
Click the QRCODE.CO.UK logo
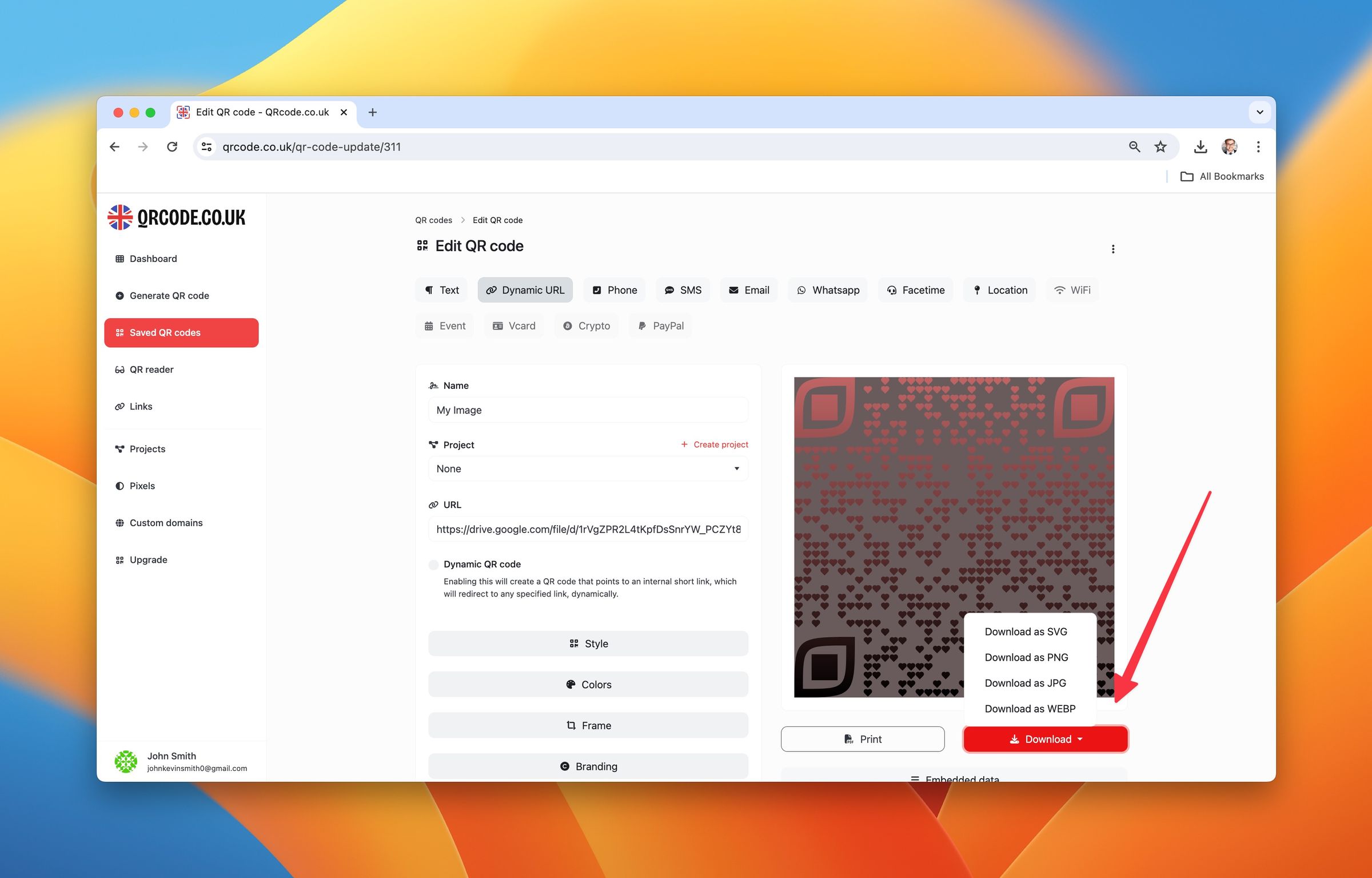[x=176, y=217]
